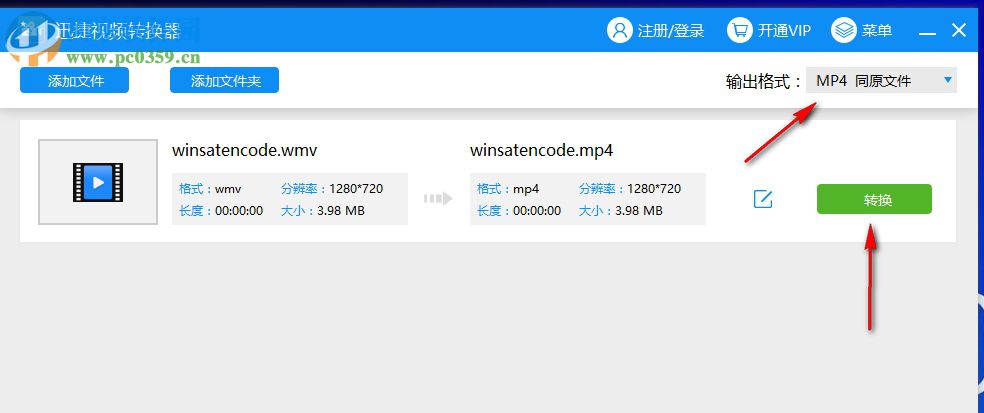Click the 输出格式 label
Viewport: 984px width, 413px height.
pos(764,82)
